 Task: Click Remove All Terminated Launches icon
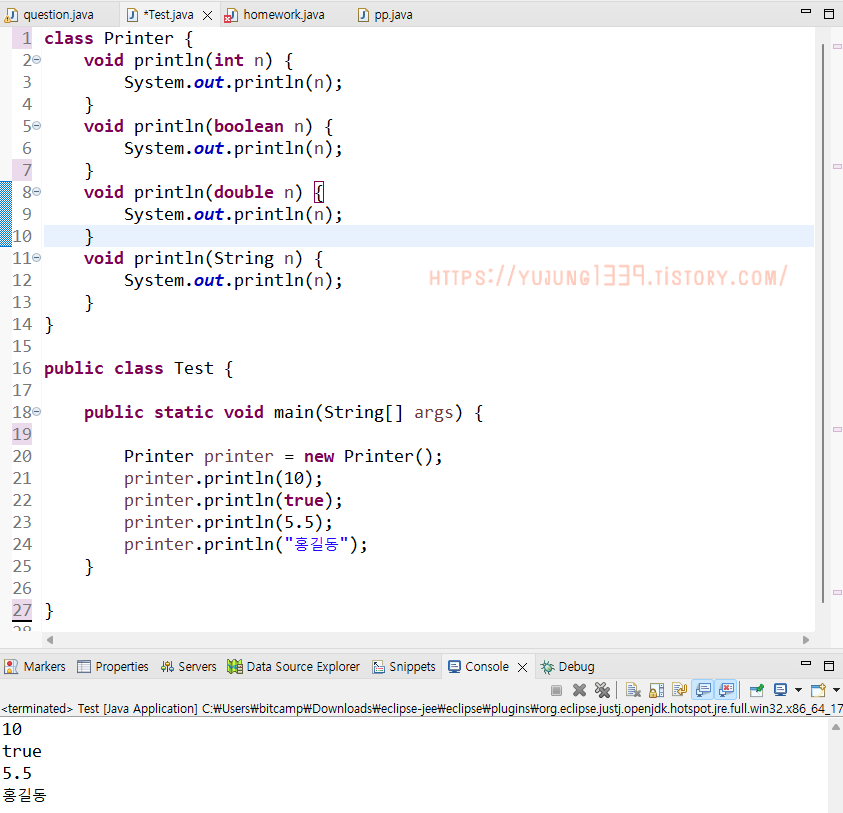[602, 690]
